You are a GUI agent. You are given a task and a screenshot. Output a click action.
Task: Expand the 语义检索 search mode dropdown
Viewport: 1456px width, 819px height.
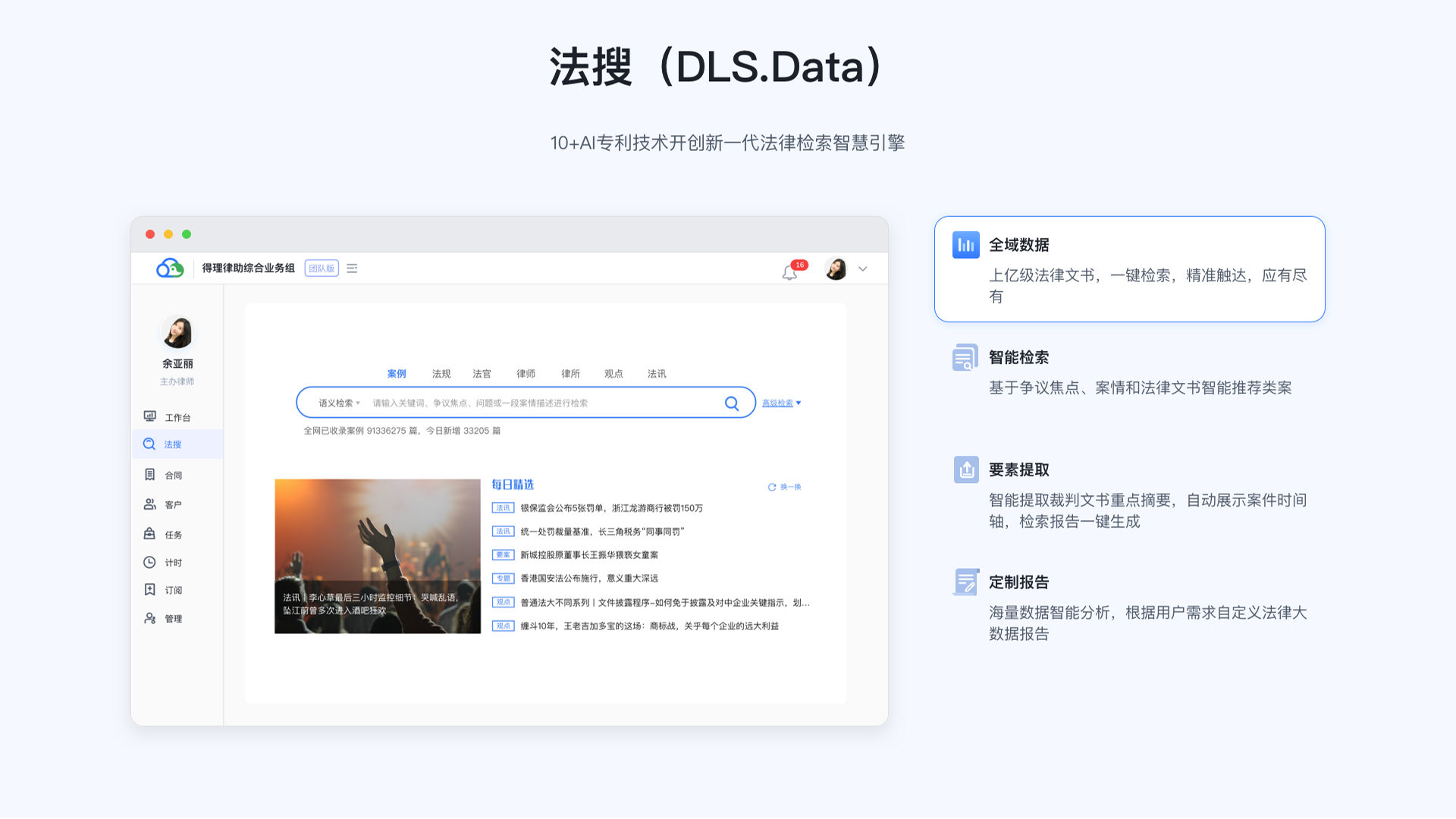coord(334,403)
